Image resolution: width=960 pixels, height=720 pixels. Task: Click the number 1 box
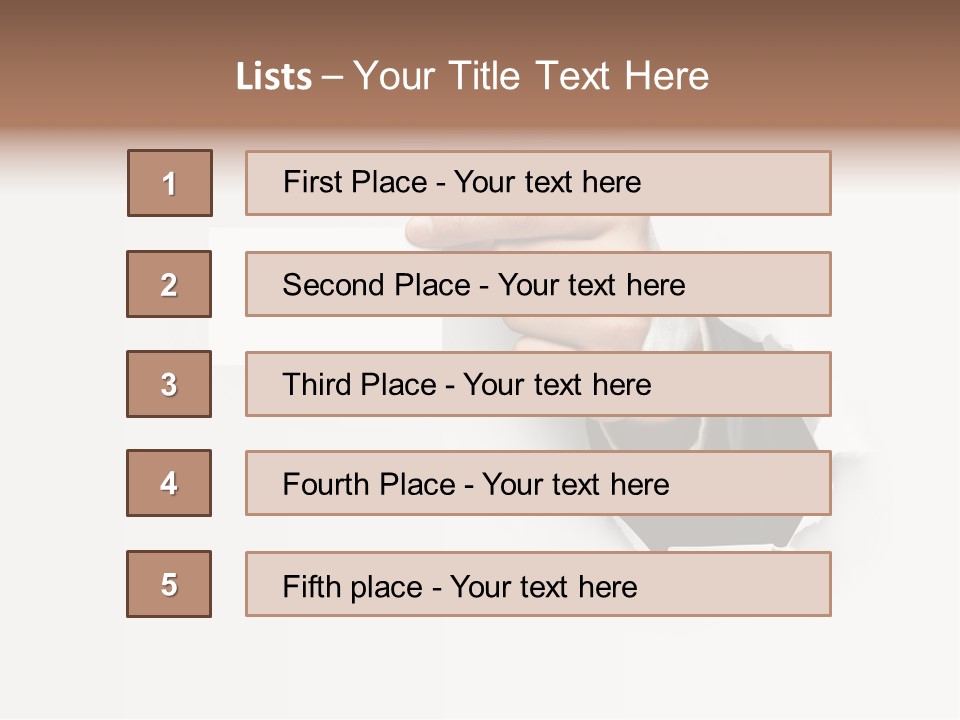click(169, 183)
